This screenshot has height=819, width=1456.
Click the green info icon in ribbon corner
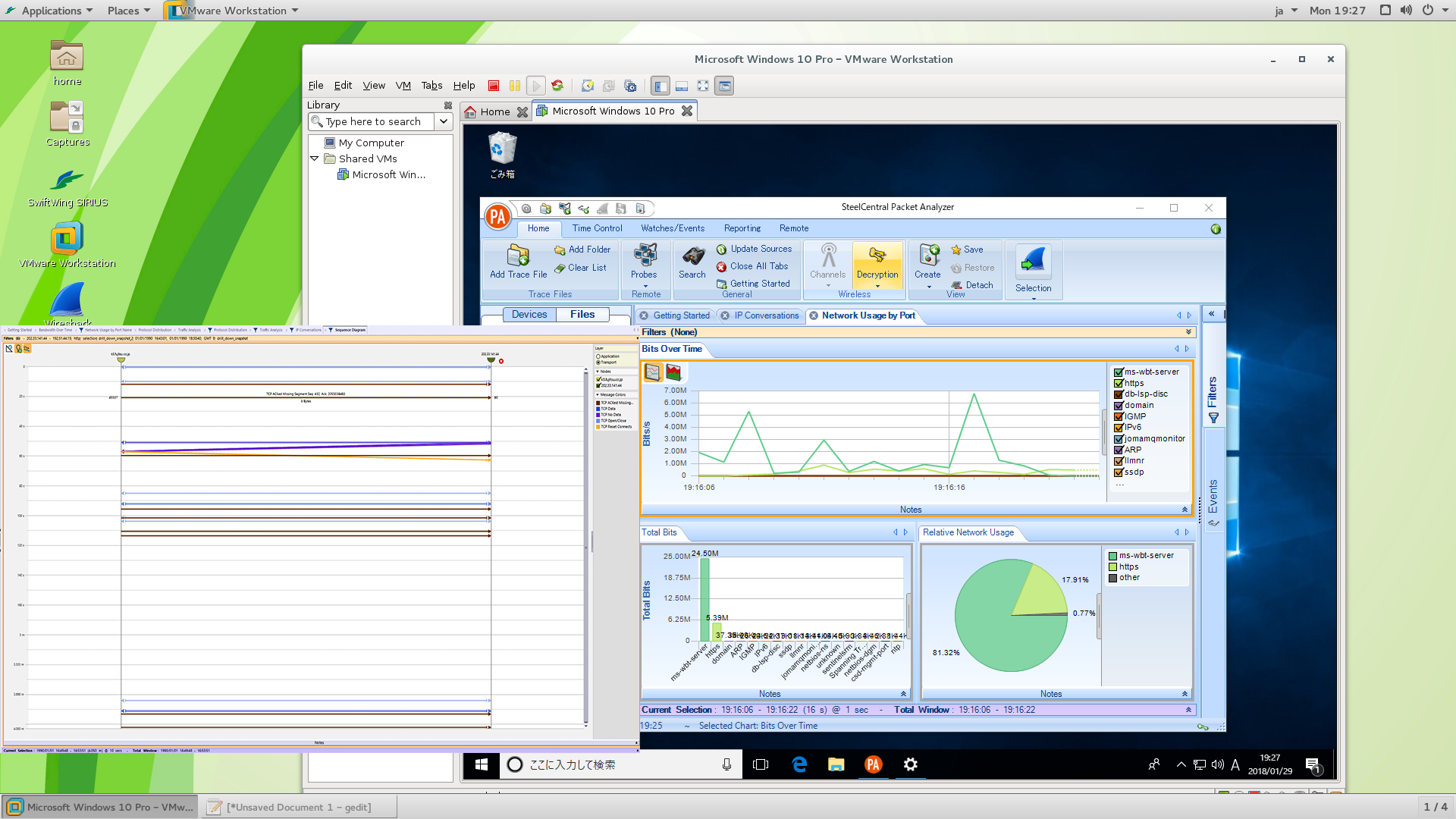pyautogui.click(x=1216, y=229)
